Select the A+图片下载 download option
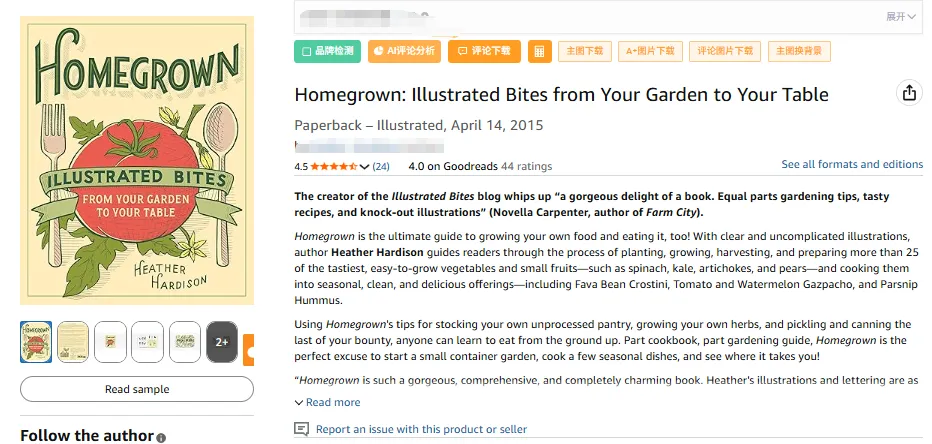Image resolution: width=932 pixels, height=444 pixels. (650, 51)
